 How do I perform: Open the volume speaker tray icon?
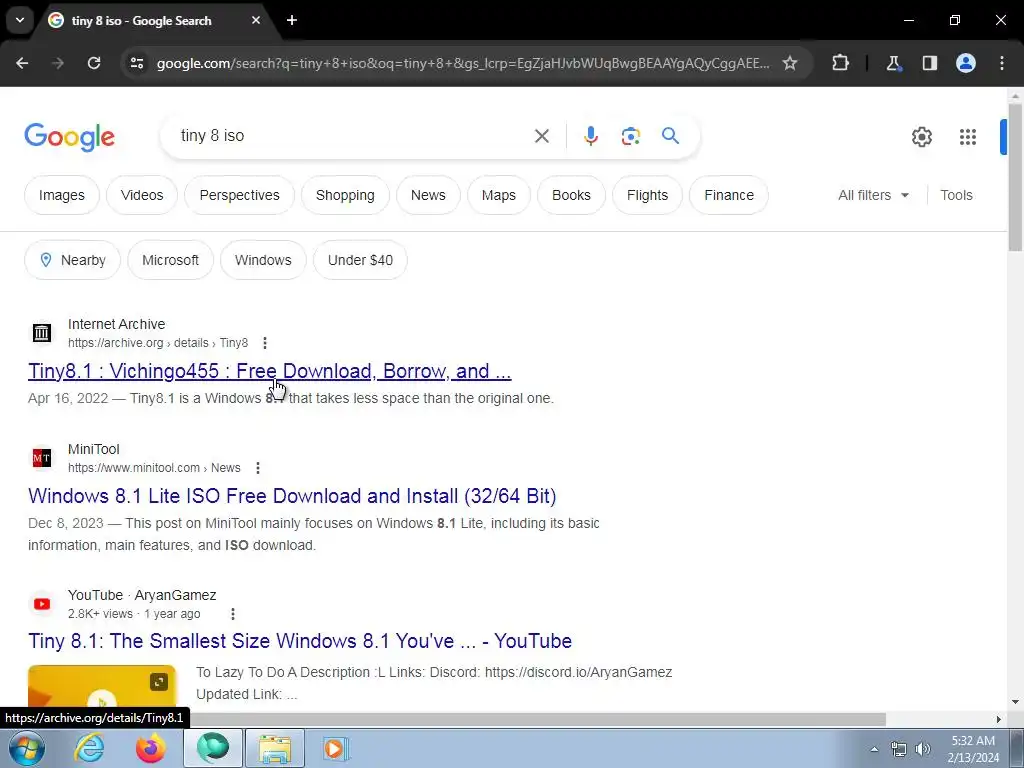pyautogui.click(x=923, y=749)
